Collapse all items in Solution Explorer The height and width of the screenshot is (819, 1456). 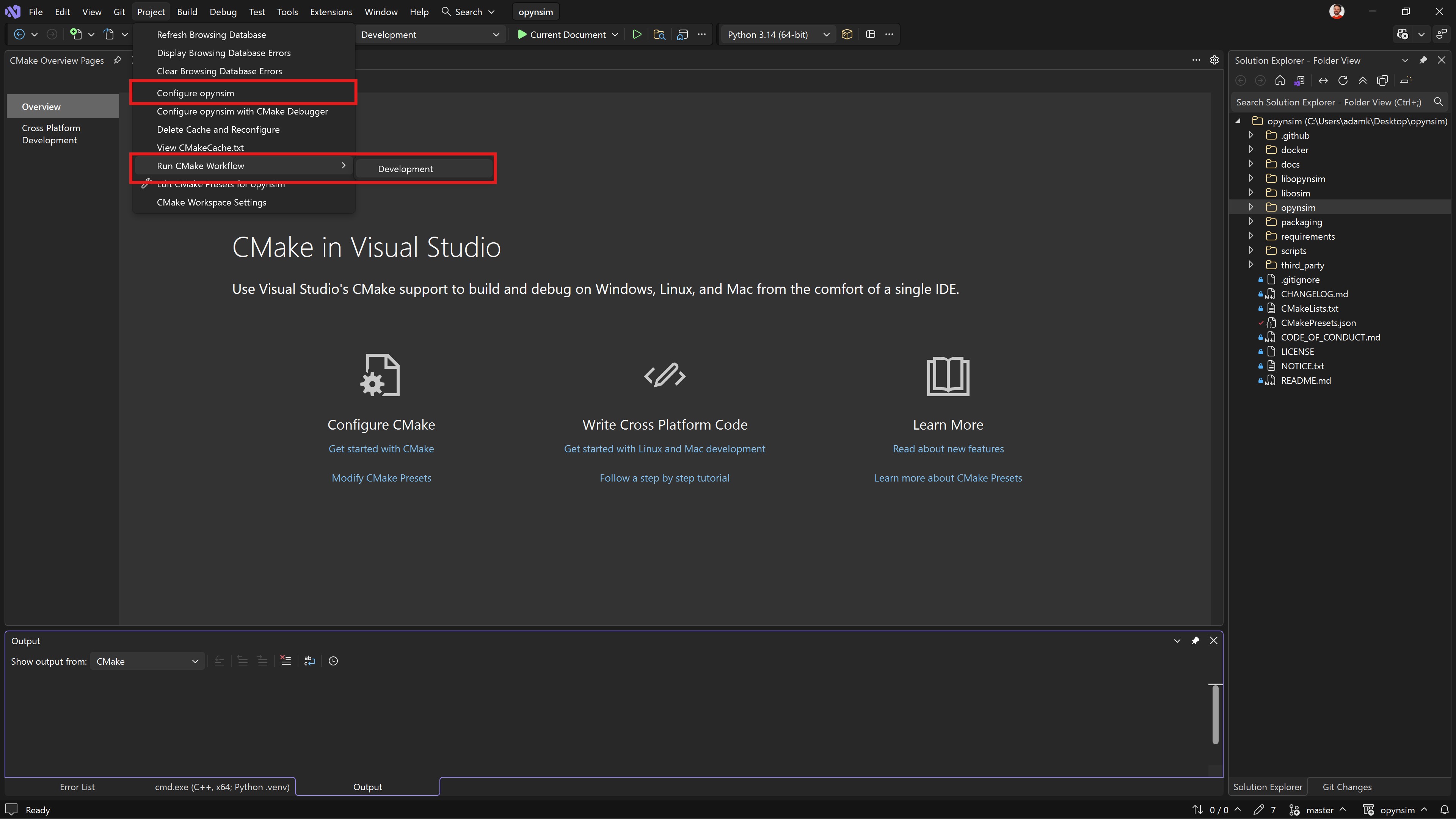[1363, 80]
